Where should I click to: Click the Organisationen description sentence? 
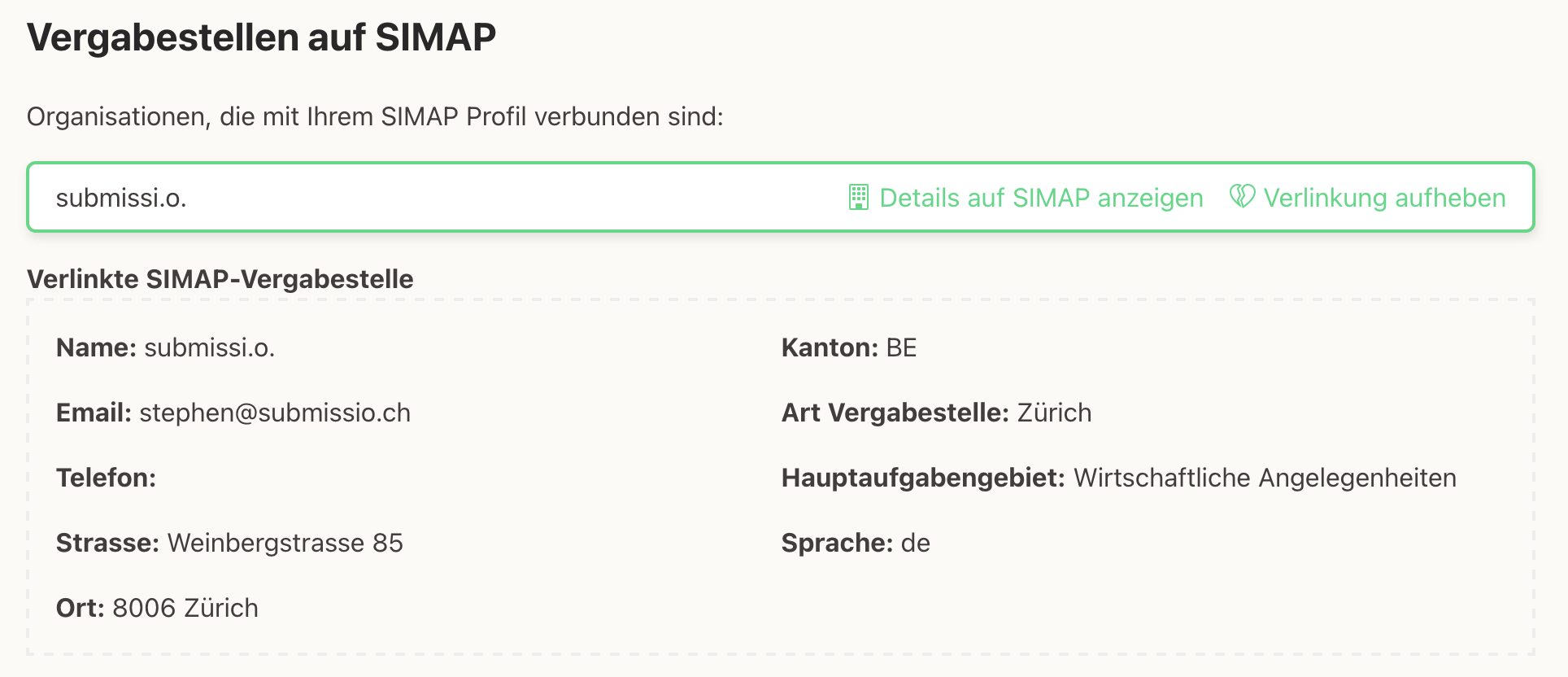coord(375,116)
